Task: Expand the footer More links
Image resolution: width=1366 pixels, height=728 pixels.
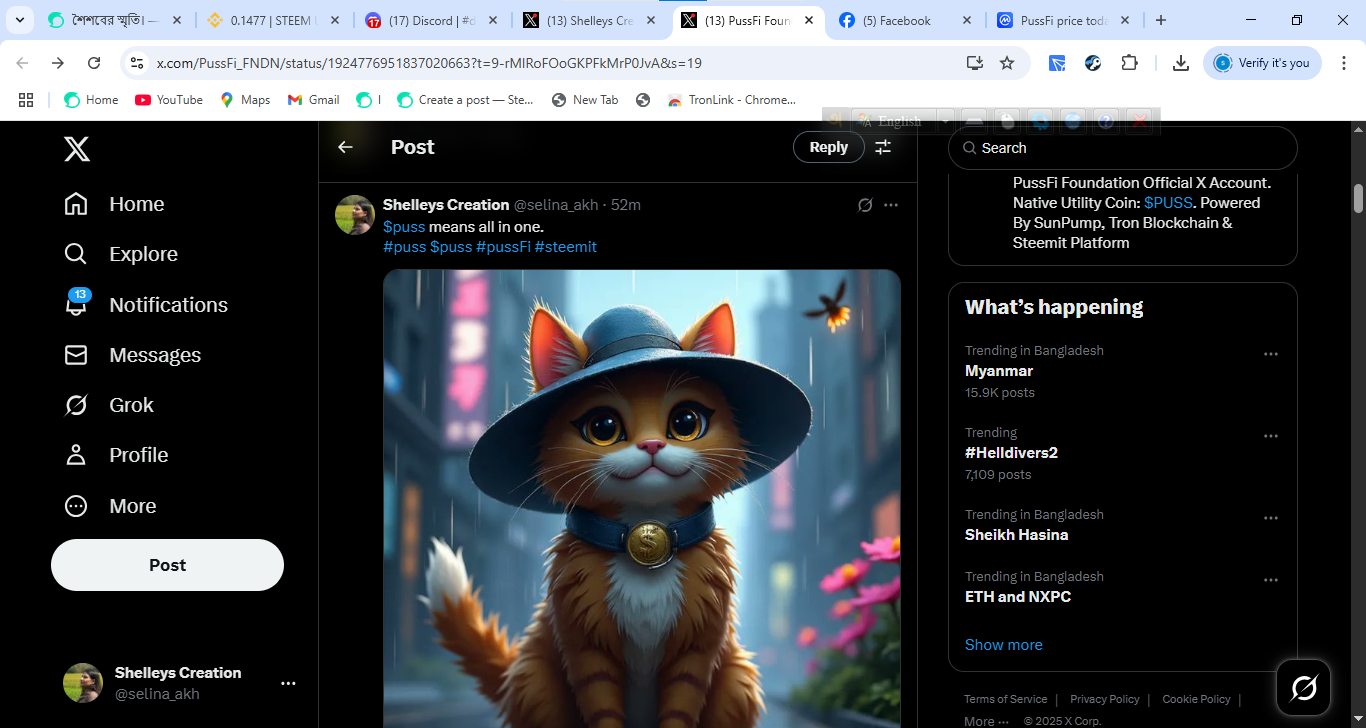Action: (x=986, y=721)
